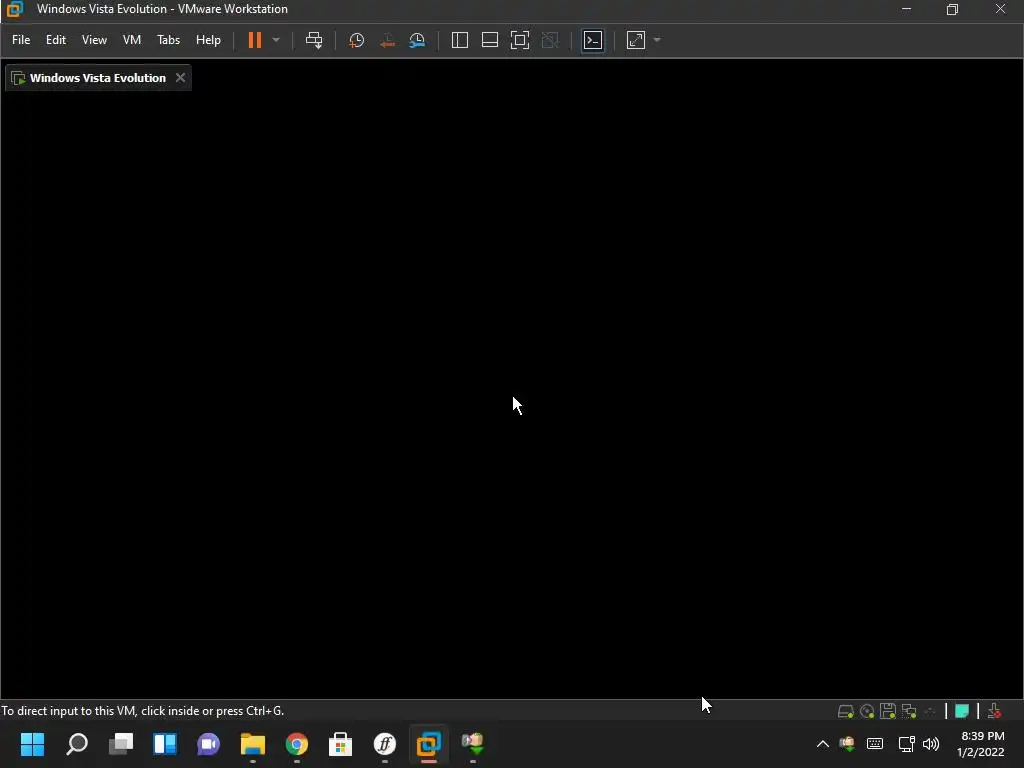Open File Explorer from taskbar

point(253,744)
